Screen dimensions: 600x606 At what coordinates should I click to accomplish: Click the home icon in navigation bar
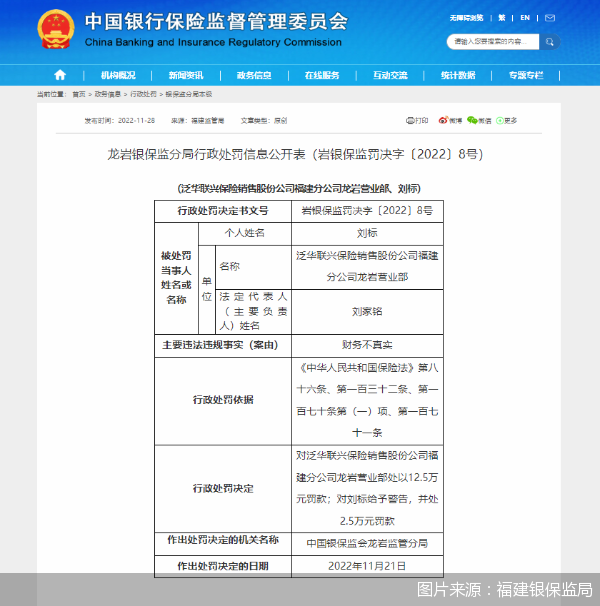60,75
